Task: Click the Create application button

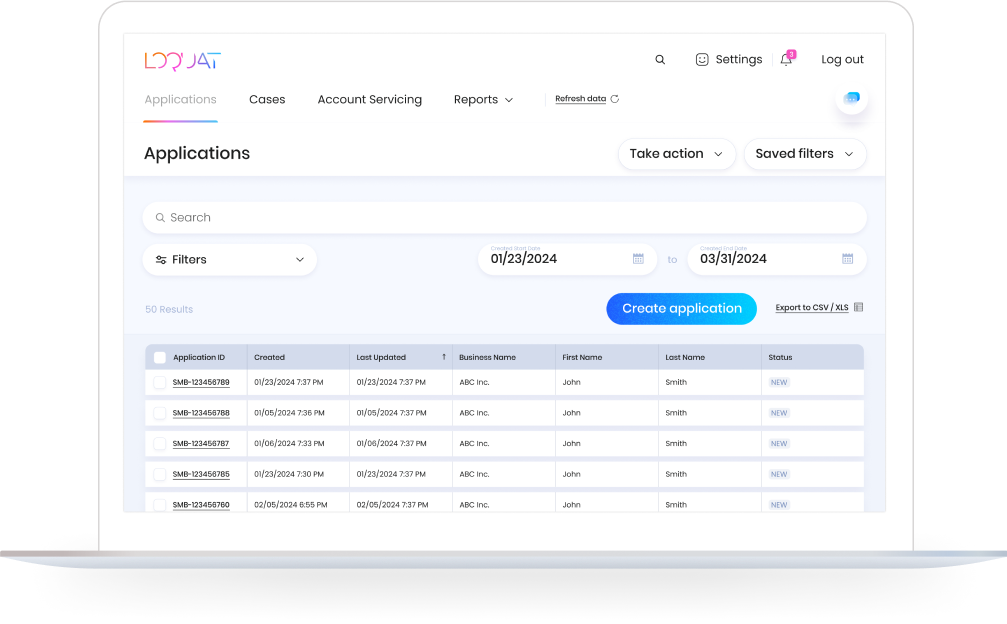Action: (x=681, y=309)
